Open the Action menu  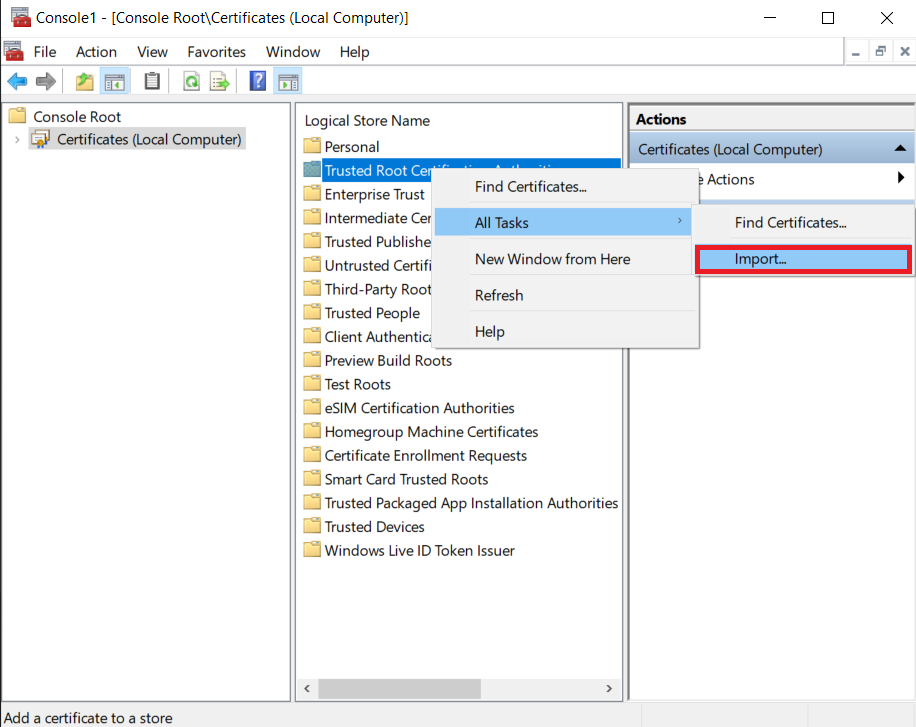(96, 52)
